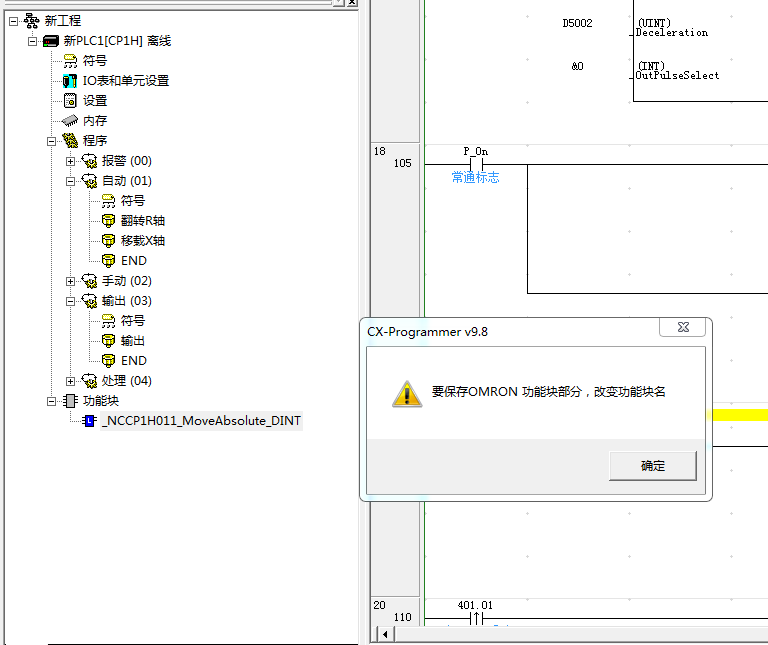768x645 pixels.
Task: Select the 内存 memory icon
Action: [x=70, y=121]
